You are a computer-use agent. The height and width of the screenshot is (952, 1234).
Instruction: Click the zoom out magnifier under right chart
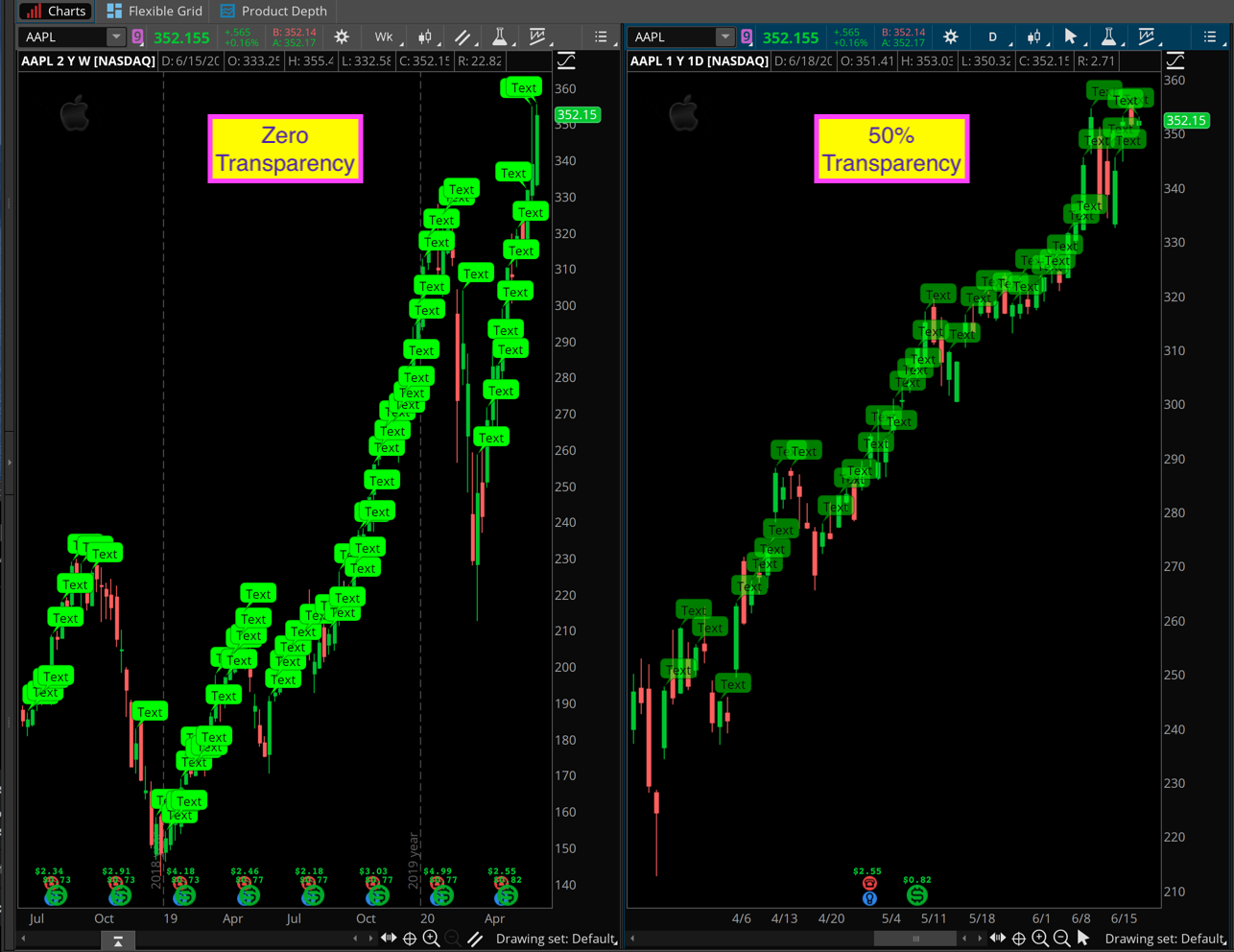pyautogui.click(x=1061, y=939)
